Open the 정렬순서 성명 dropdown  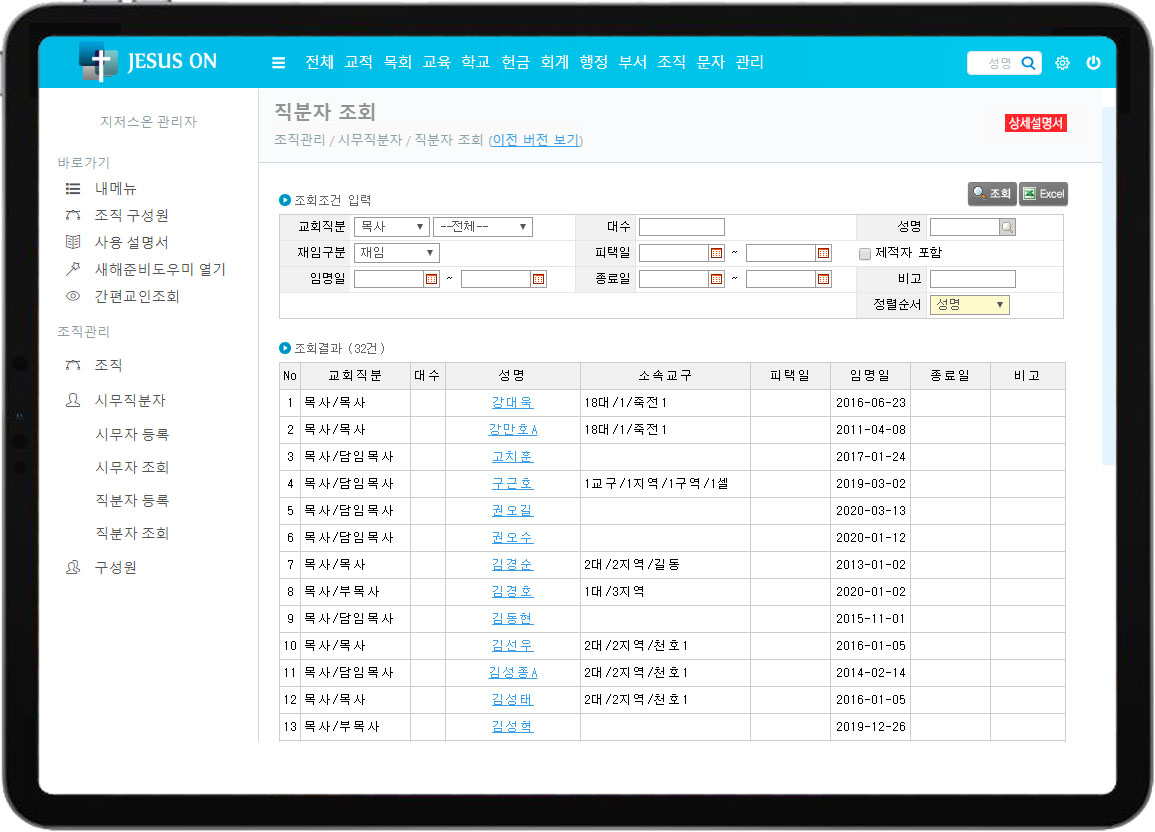[x=969, y=306]
